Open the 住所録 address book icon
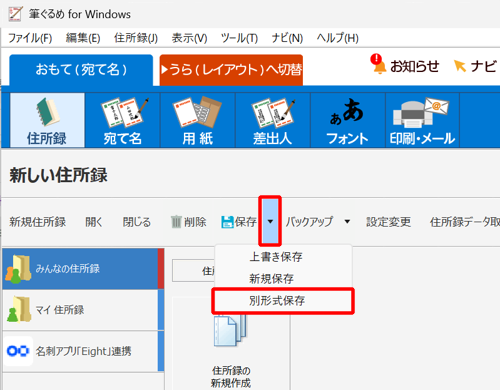This screenshot has width=500, height=390. coord(47,120)
